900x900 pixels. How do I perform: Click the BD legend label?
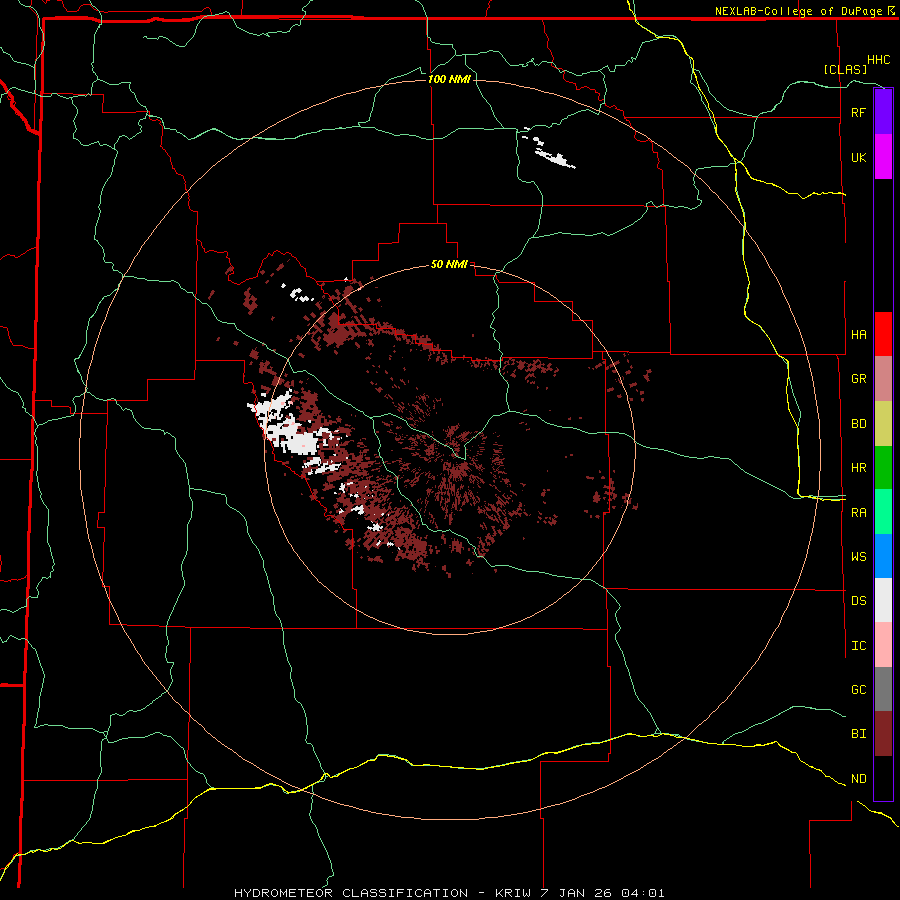(858, 424)
